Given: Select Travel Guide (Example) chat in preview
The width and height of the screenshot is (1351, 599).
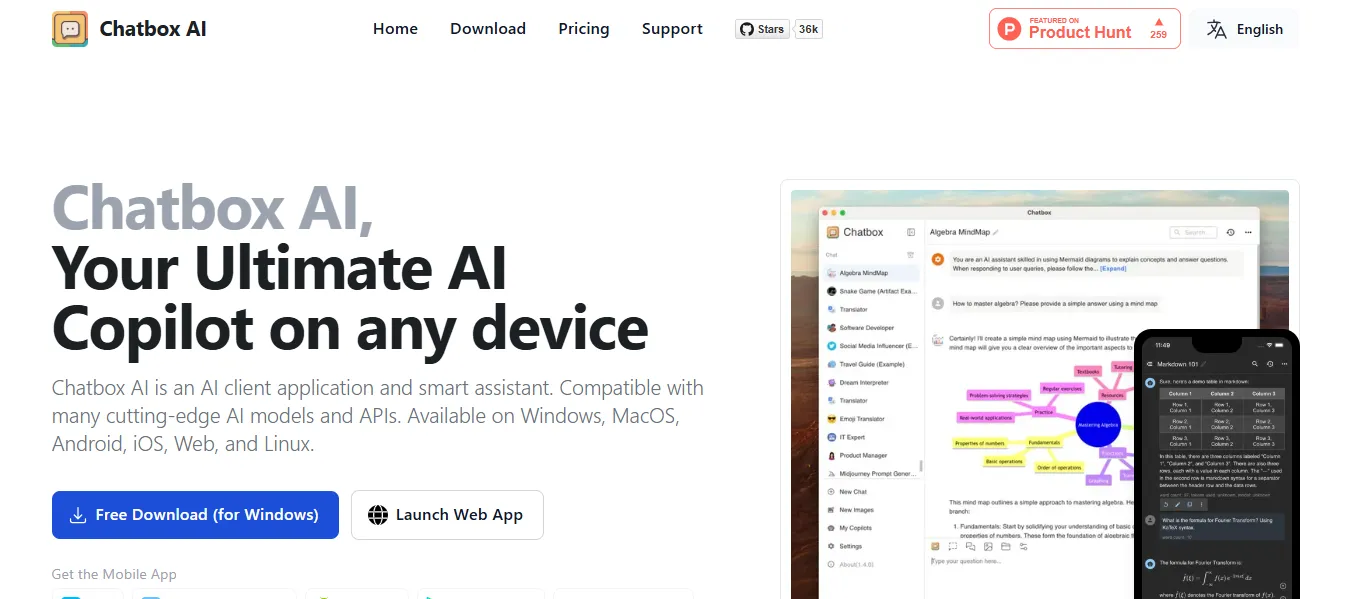Looking at the screenshot, I should coord(870,364).
